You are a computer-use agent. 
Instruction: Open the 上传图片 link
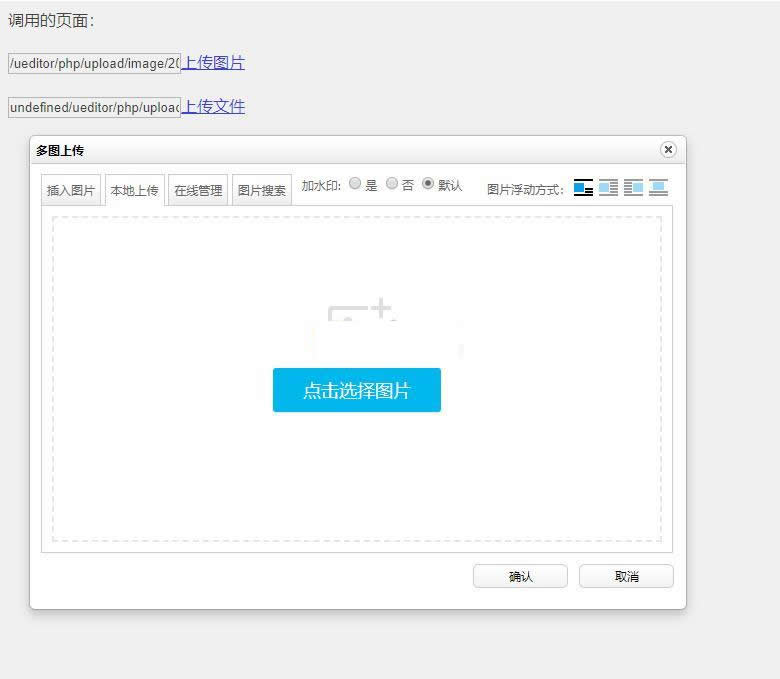point(213,63)
